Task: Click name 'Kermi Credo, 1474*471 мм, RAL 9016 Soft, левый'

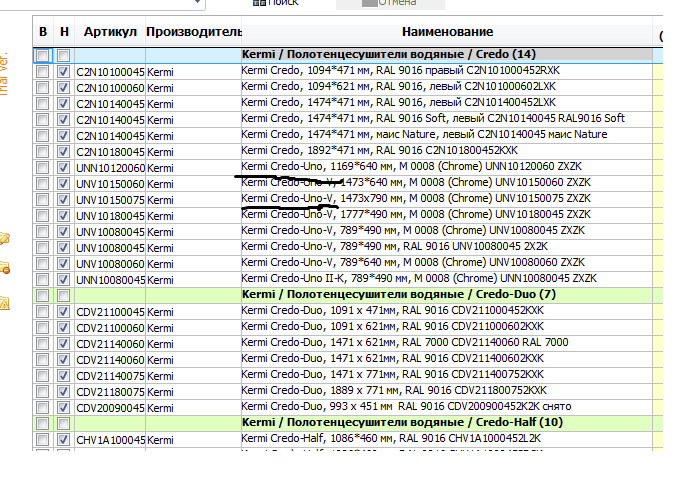Action: [433, 118]
